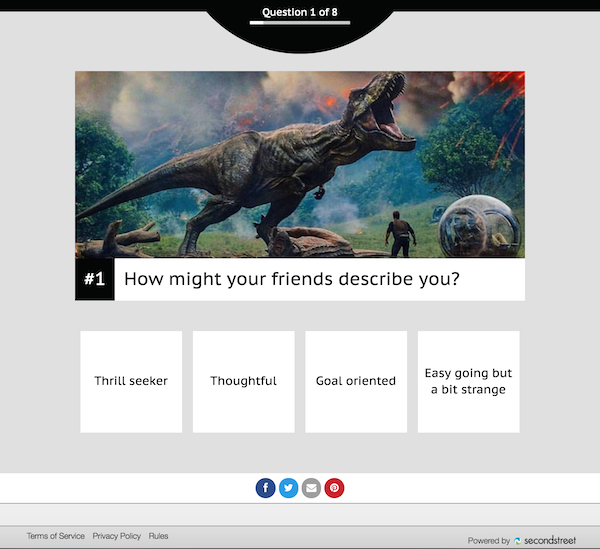Open the Privacy Policy link
This screenshot has height=549, width=600.
coord(117,536)
